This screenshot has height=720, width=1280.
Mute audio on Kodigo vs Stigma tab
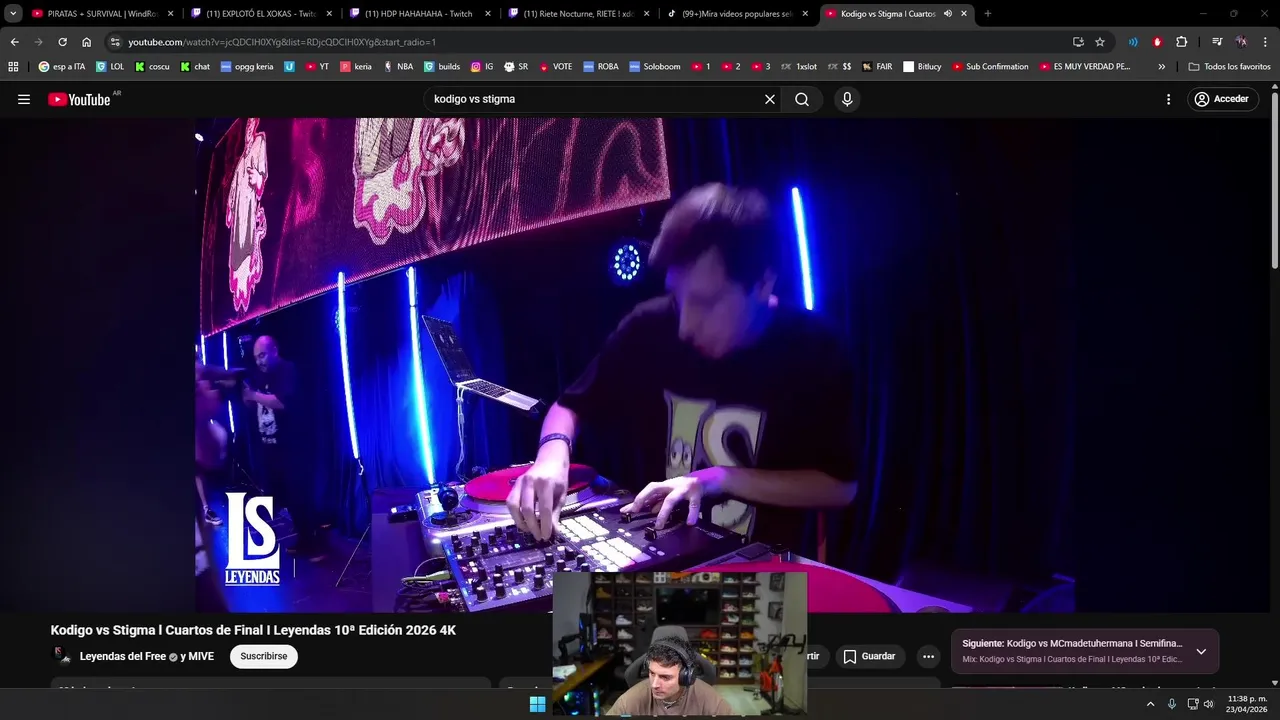[947, 14]
